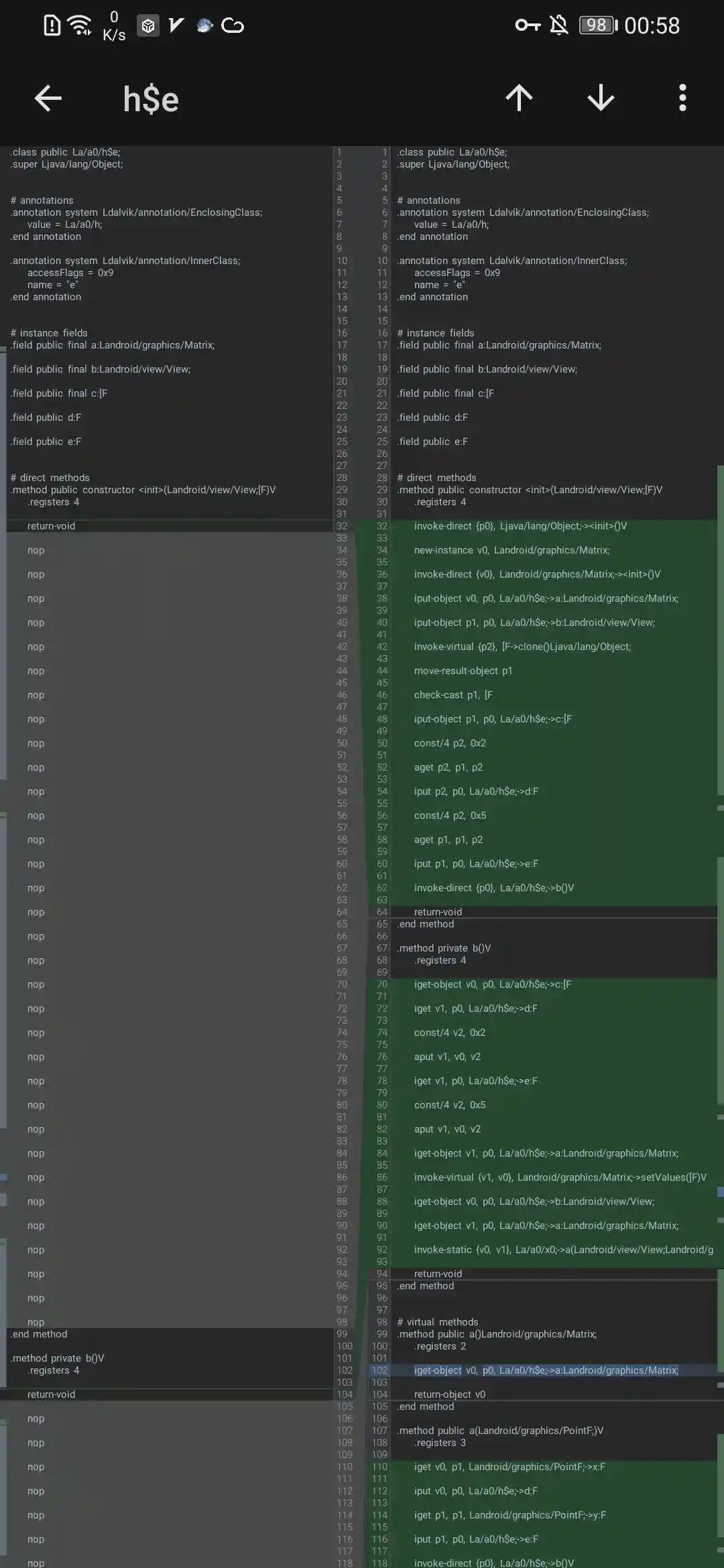Click right pane line number 64

pyautogui.click(x=381, y=912)
